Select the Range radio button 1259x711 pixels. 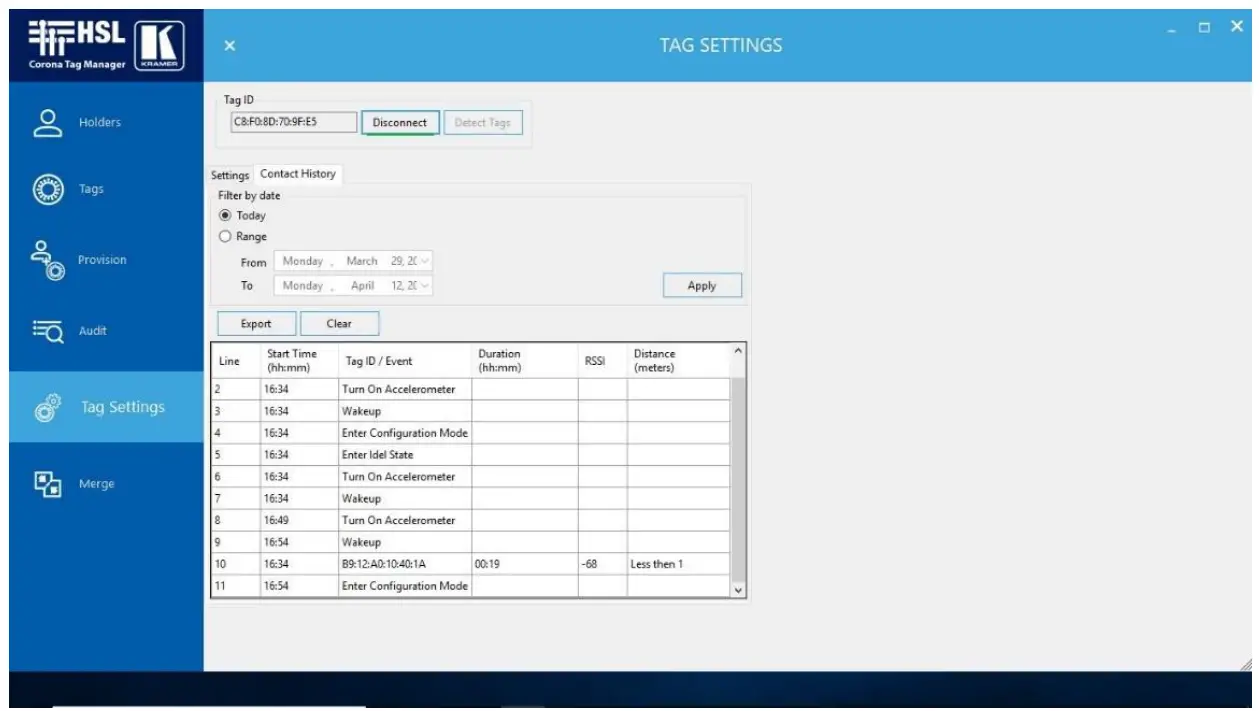click(x=225, y=236)
